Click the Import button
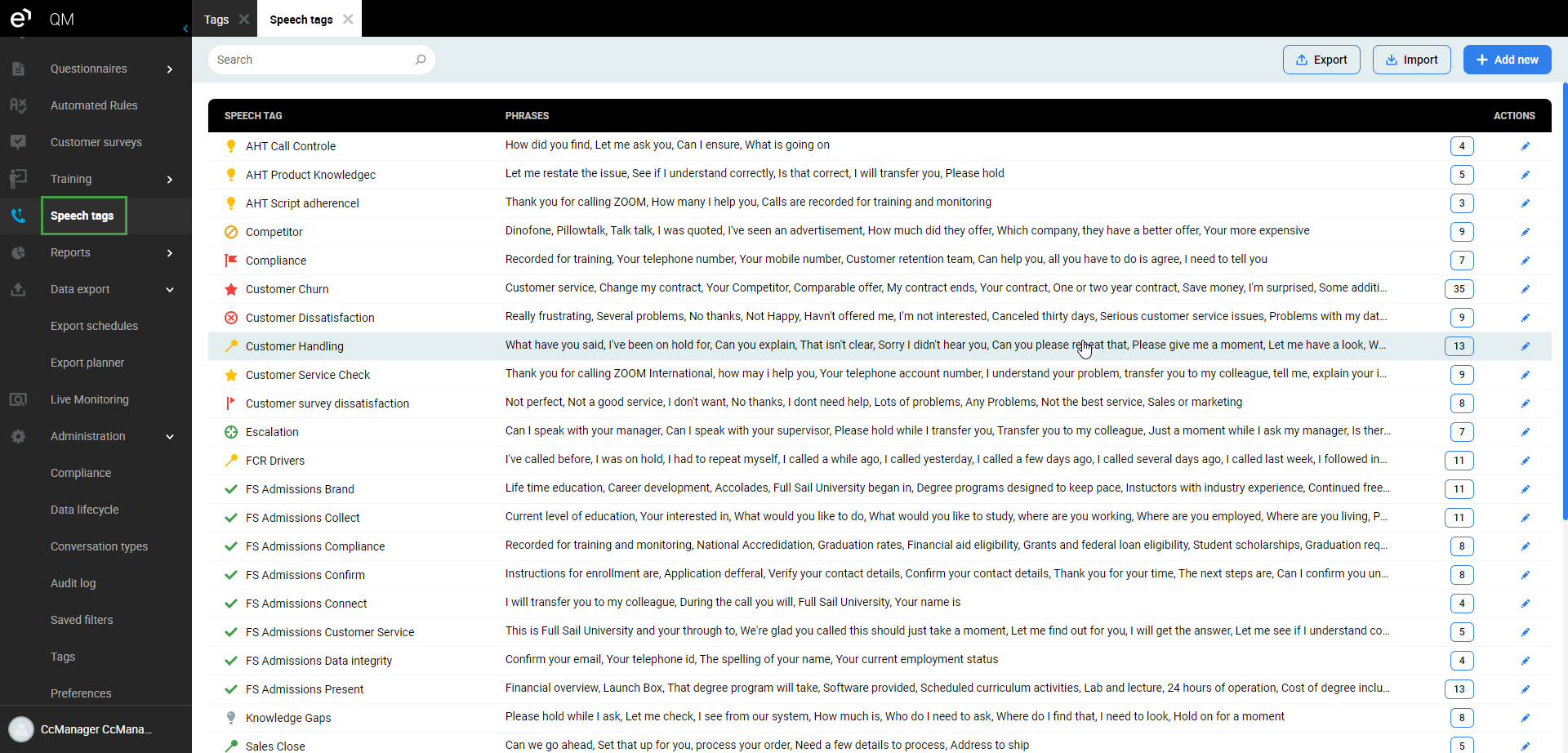Viewport: 1568px width, 753px height. (1411, 60)
